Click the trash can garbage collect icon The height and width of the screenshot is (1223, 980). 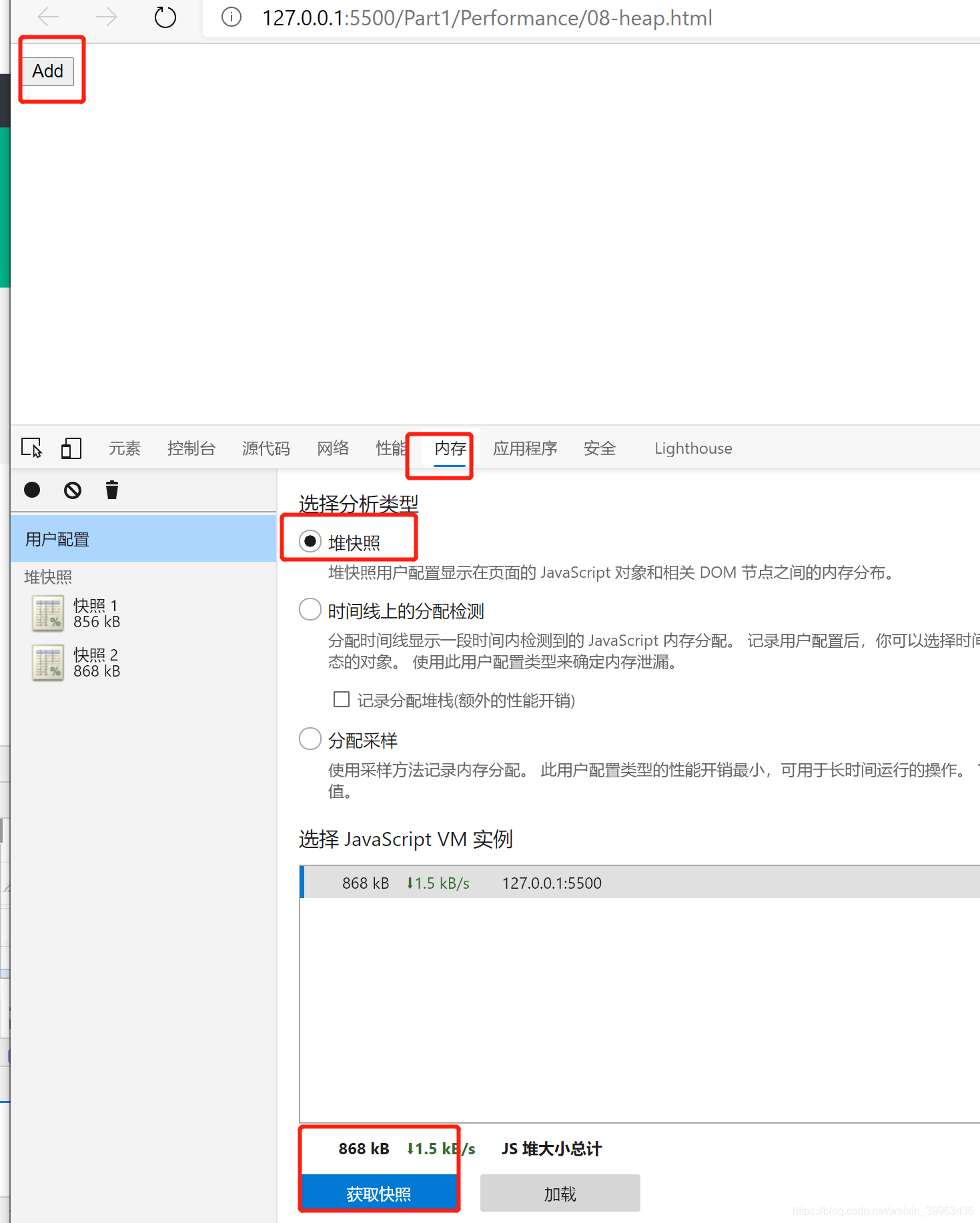[112, 490]
